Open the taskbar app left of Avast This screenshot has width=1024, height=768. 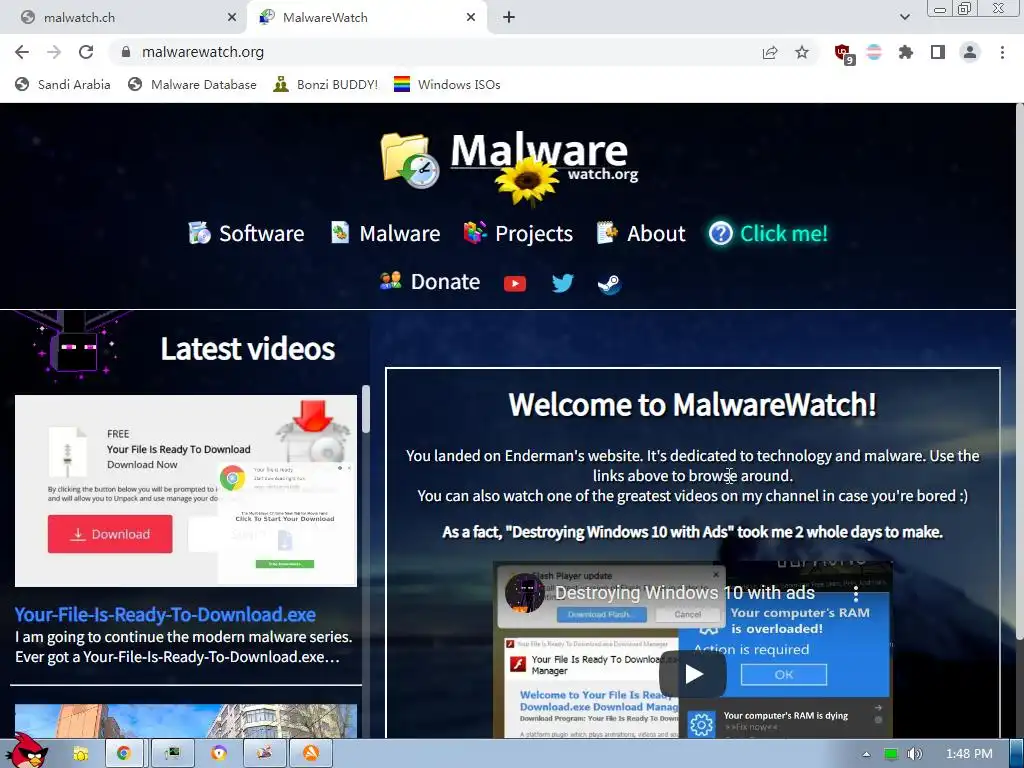click(264, 754)
